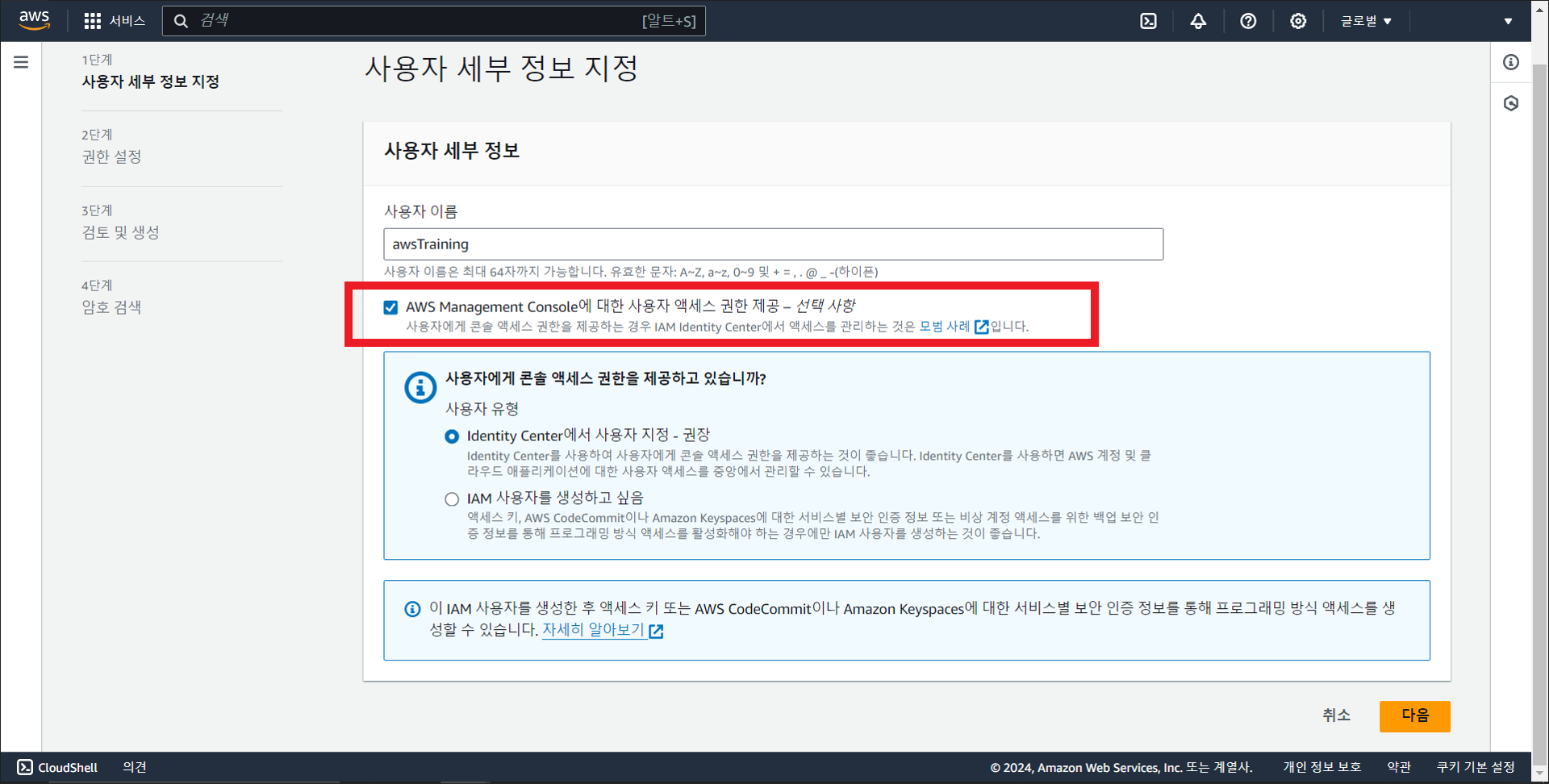Screen dimensions: 1549x784
Task: Open 개인 정보 보호 footer link
Action: (1321, 767)
